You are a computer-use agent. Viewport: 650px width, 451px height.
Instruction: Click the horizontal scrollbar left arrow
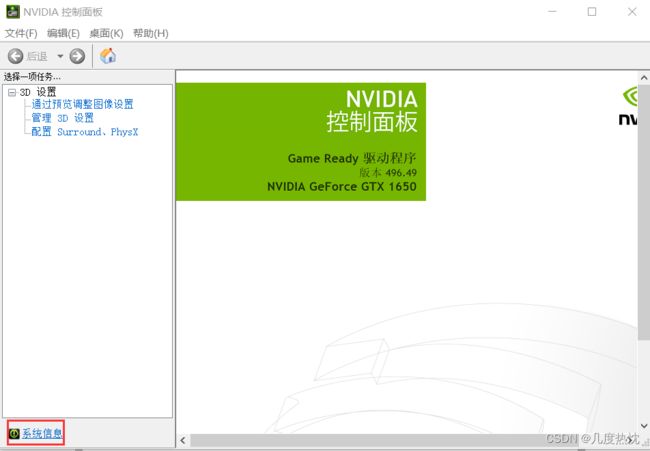(183, 440)
